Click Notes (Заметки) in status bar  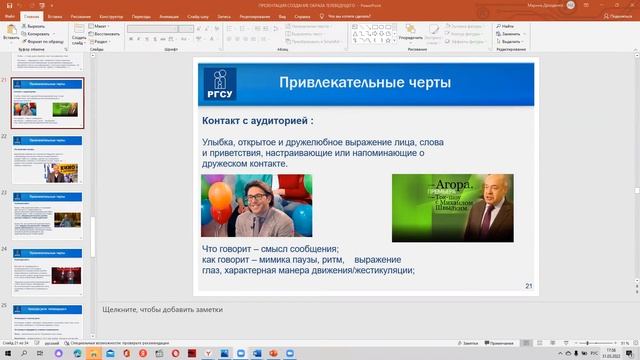tap(468, 343)
